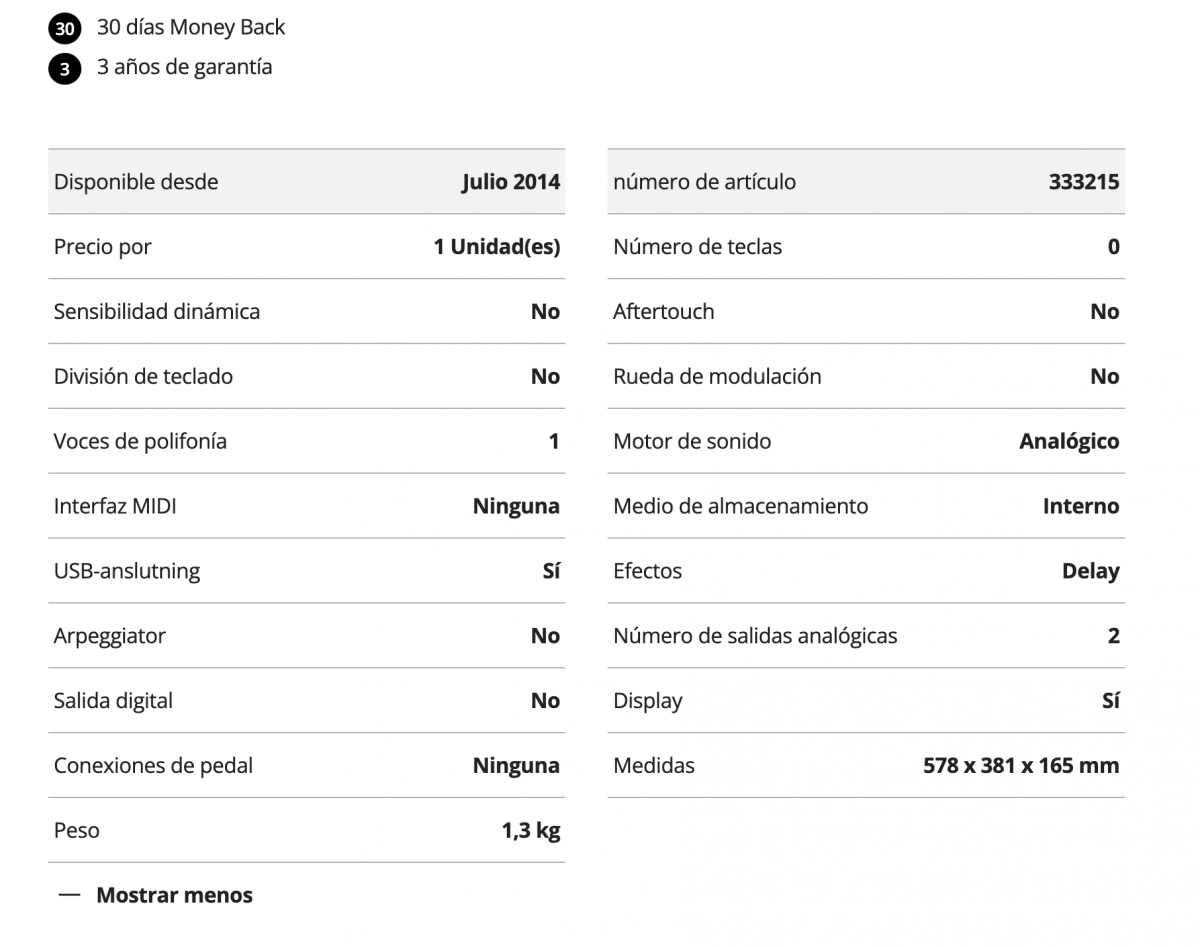Click the "Número de salidas analógicas" label
The height and width of the screenshot is (947, 1200).
(x=755, y=636)
